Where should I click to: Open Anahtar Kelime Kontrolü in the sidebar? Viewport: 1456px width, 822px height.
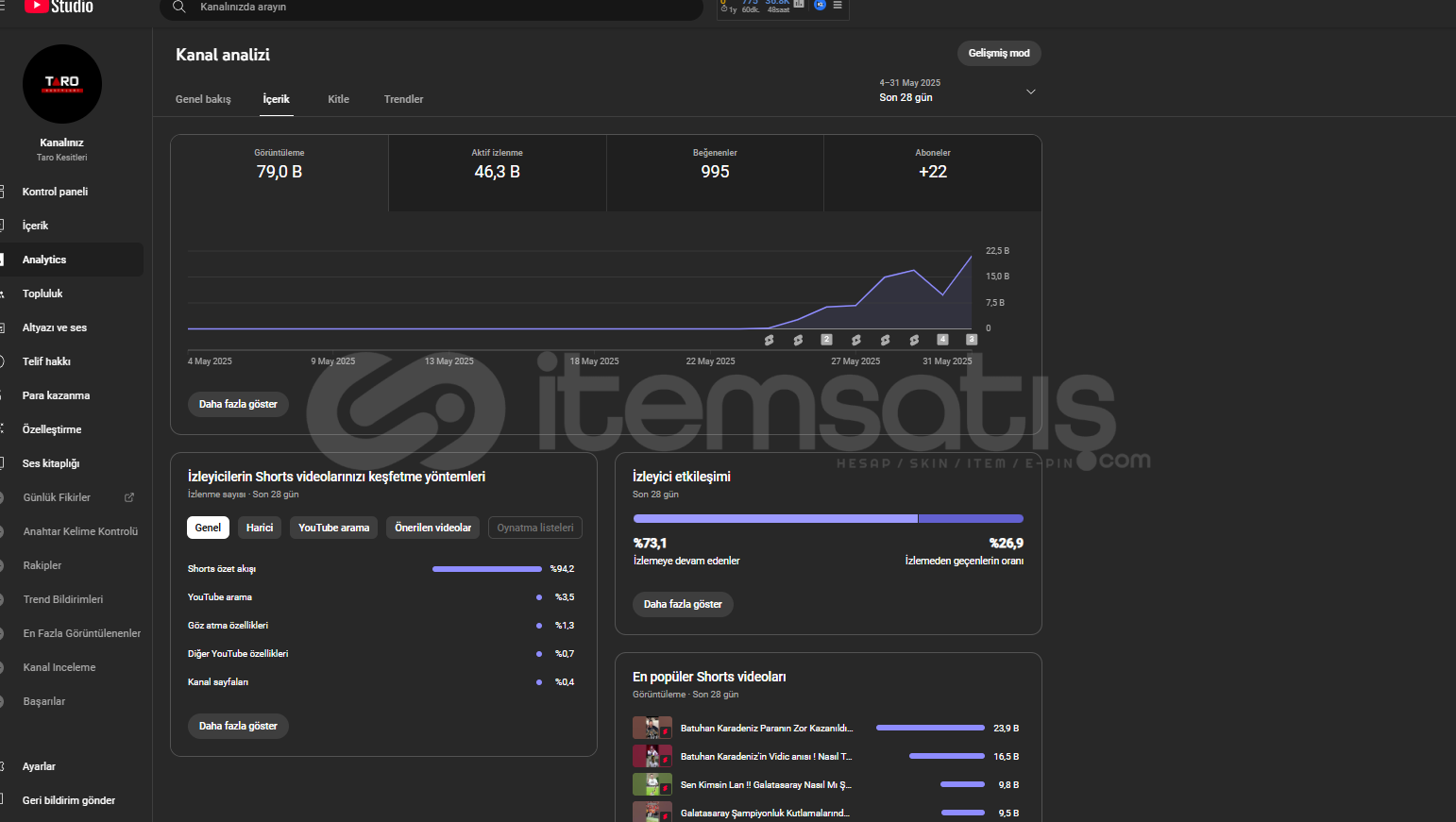(72, 531)
